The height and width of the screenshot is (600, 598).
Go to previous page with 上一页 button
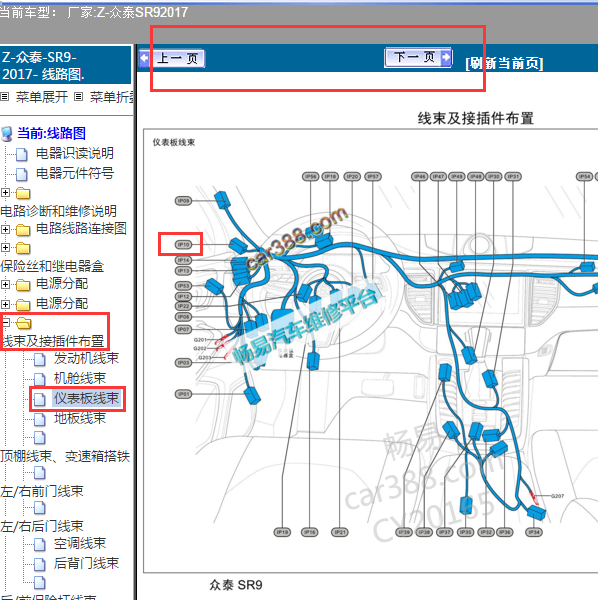(x=171, y=59)
